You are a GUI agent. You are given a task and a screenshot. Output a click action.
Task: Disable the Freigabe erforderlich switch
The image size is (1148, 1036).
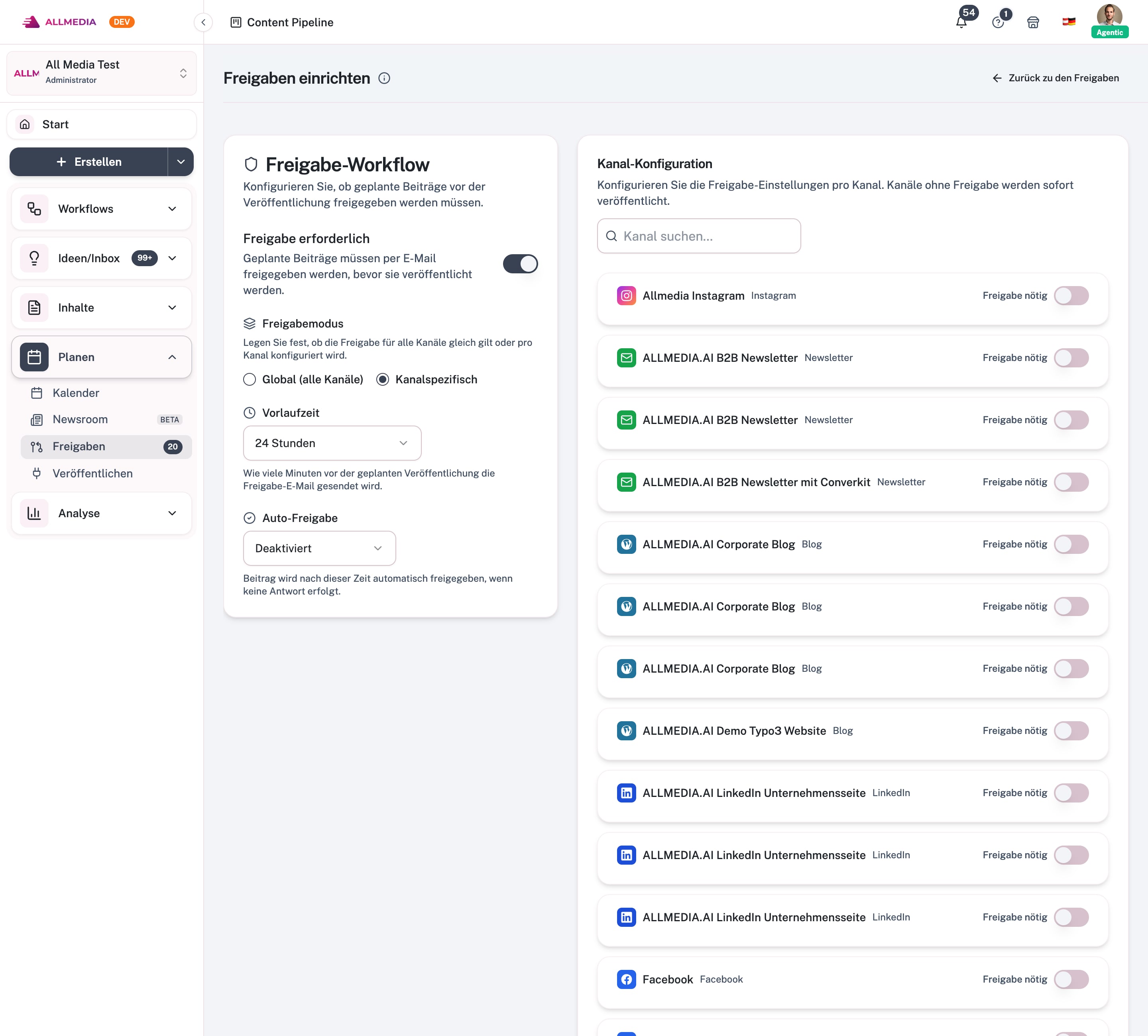(x=520, y=263)
